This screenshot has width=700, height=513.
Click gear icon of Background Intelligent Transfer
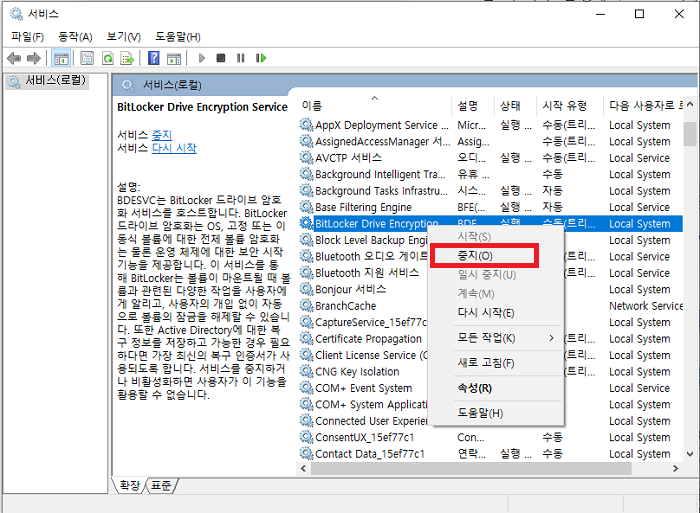pyautogui.click(x=306, y=174)
